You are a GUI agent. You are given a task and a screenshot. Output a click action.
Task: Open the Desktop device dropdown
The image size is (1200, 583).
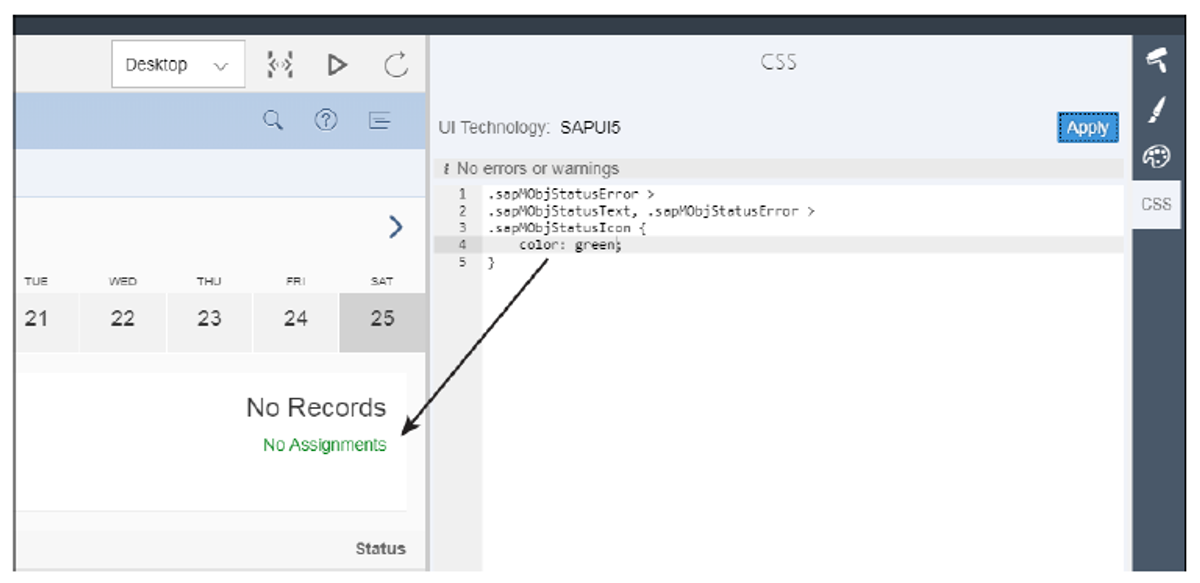(x=178, y=63)
